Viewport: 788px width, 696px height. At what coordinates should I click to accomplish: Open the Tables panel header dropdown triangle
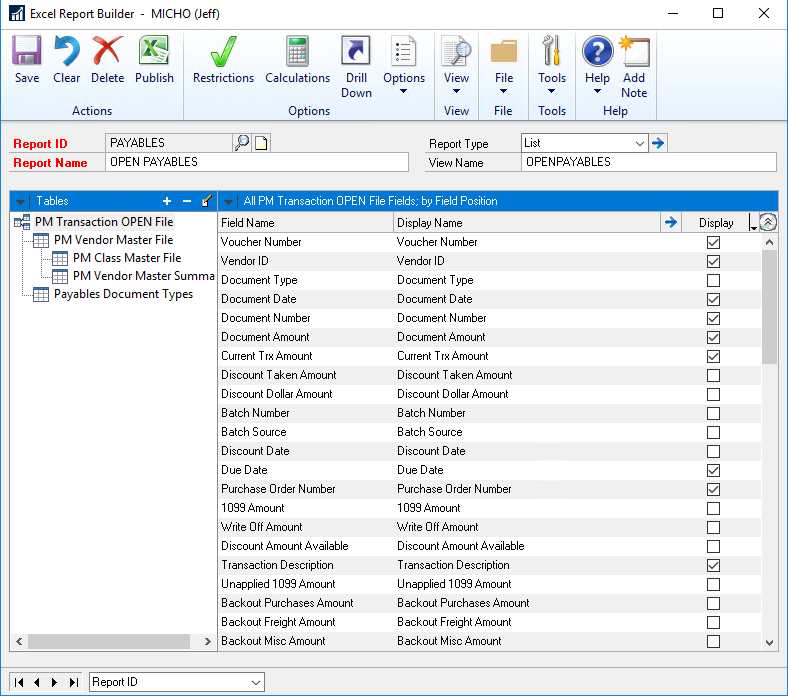[20, 202]
